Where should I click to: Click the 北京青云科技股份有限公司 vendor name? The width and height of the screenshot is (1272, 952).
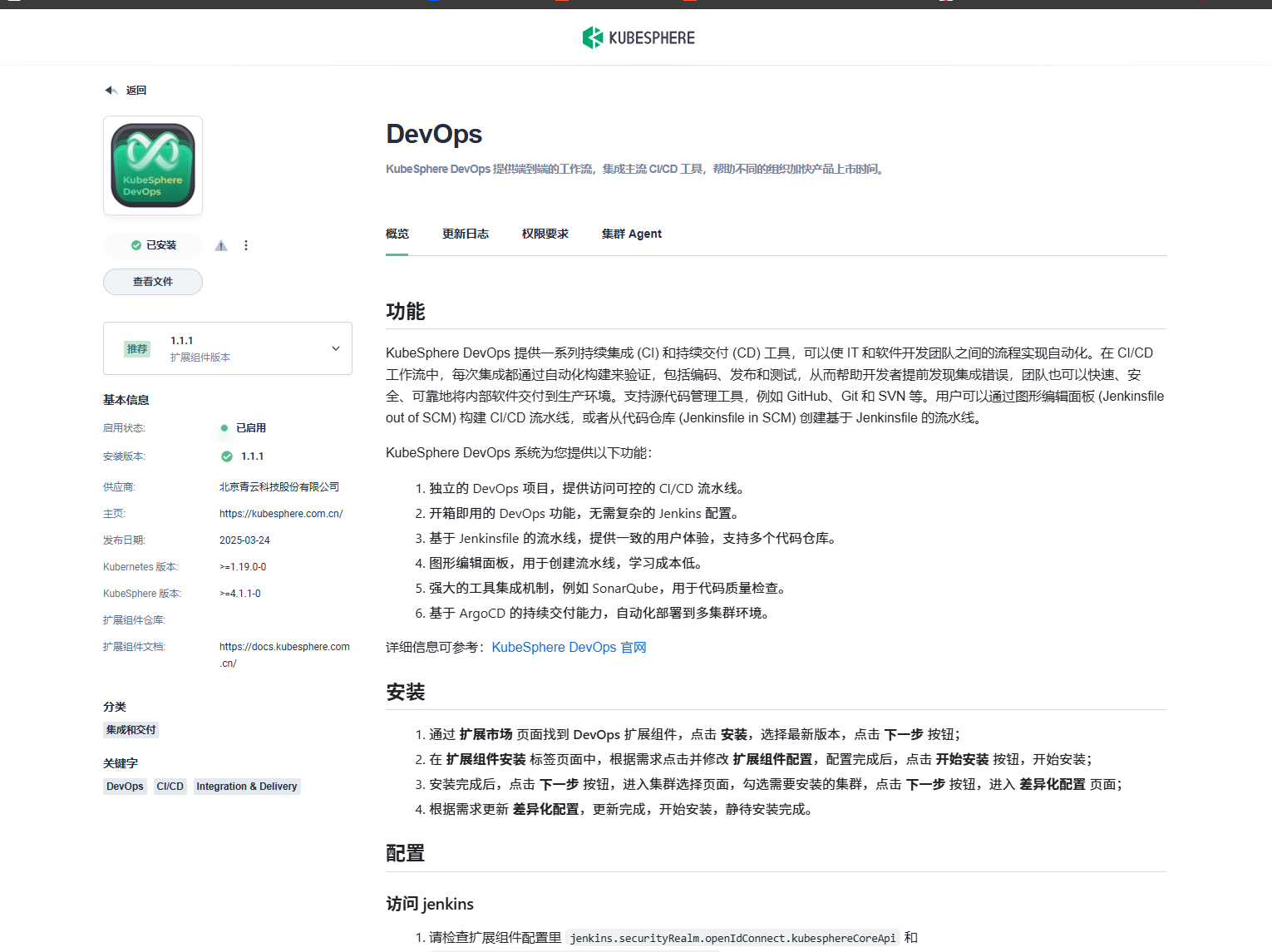(x=279, y=487)
